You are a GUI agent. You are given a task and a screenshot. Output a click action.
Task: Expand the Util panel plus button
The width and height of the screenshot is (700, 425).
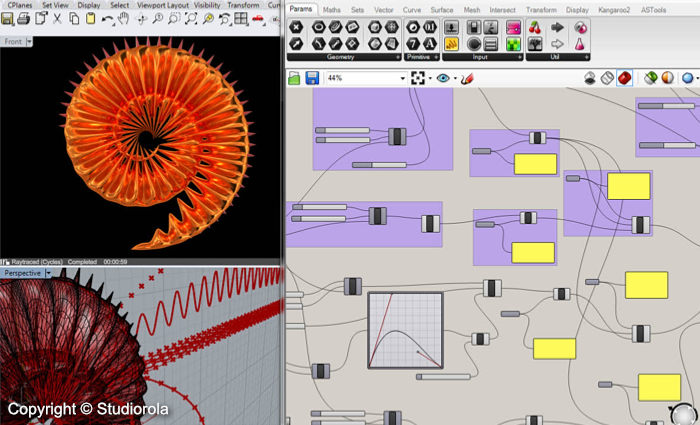[587, 58]
